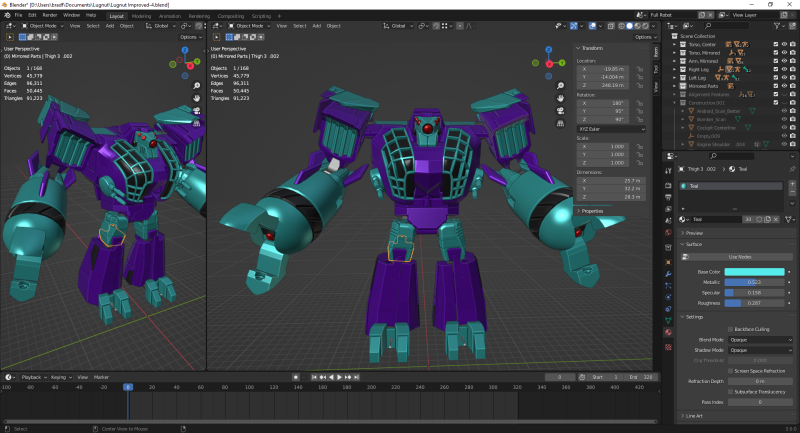This screenshot has height=433, width=800.
Task: Open the World properties tab icon
Action: pyautogui.click(x=668, y=233)
